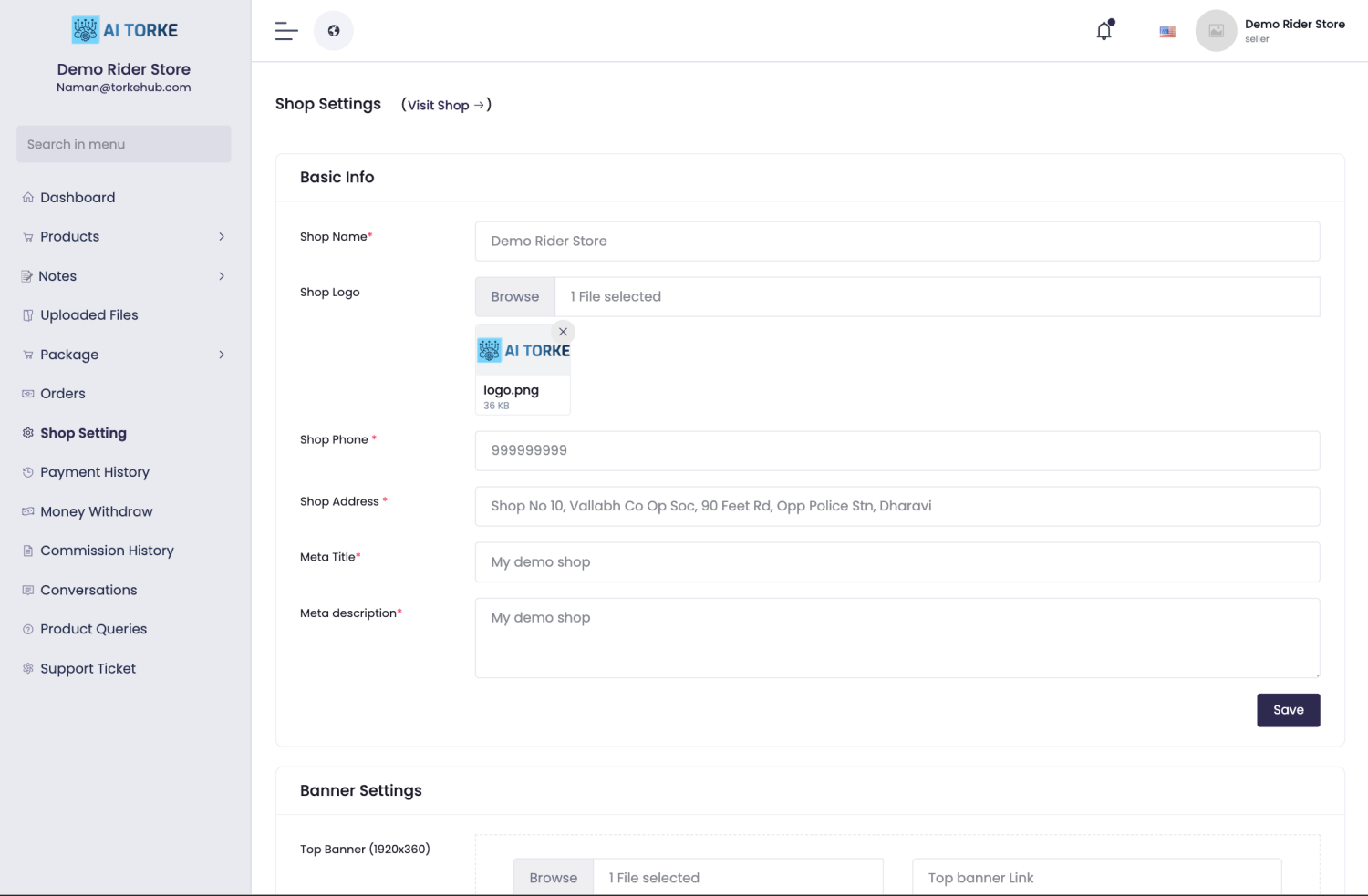This screenshot has width=1368, height=896.
Task: Open the notifications bell icon
Action: pyautogui.click(x=1104, y=30)
